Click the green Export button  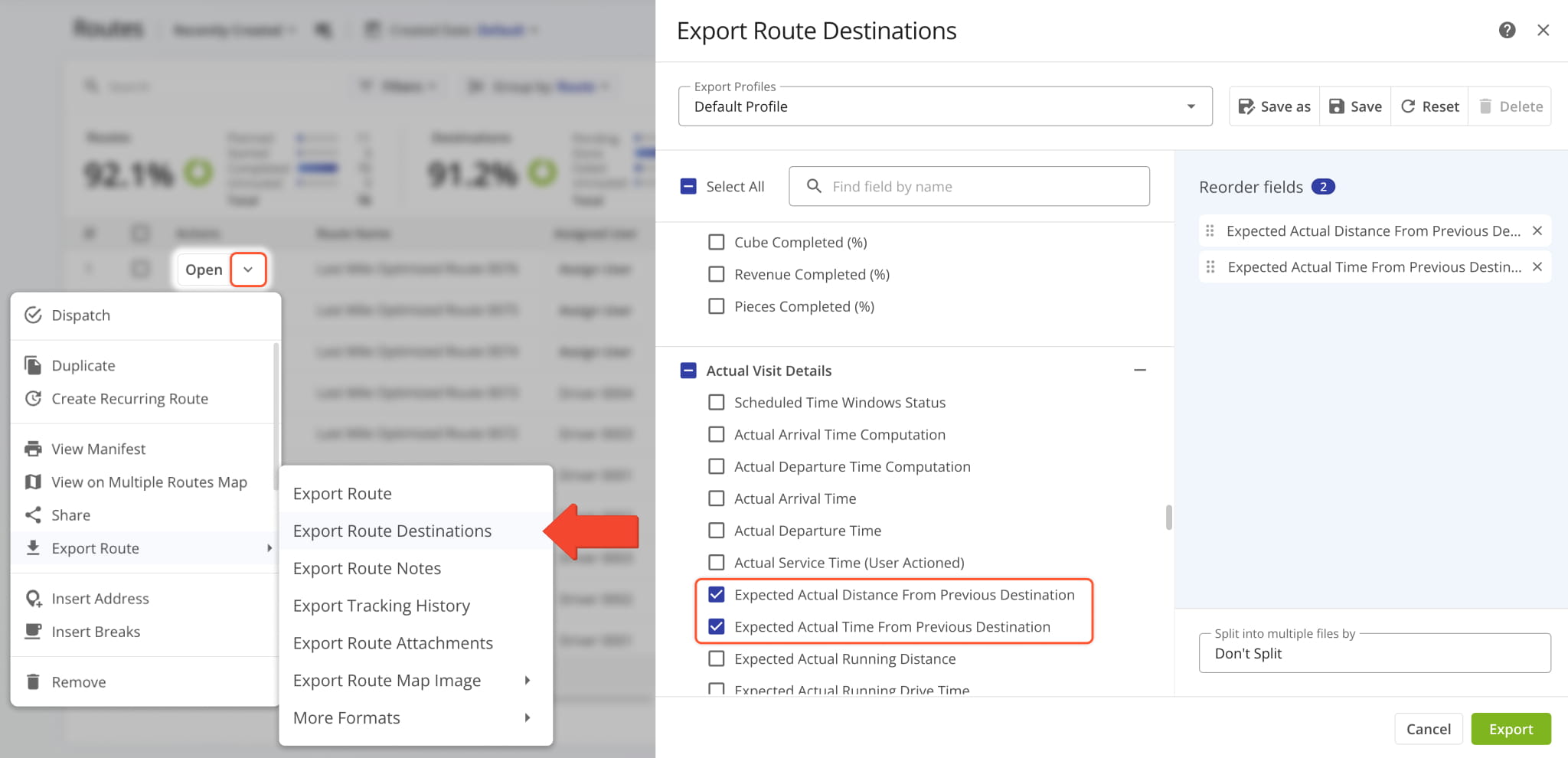(x=1511, y=729)
